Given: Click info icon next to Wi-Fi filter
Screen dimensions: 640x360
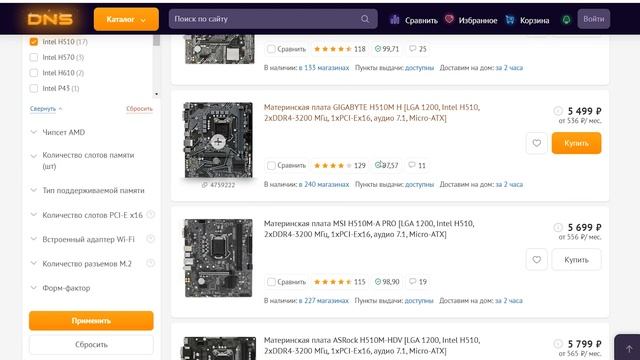Looking at the screenshot, I should pyautogui.click(x=151, y=239).
